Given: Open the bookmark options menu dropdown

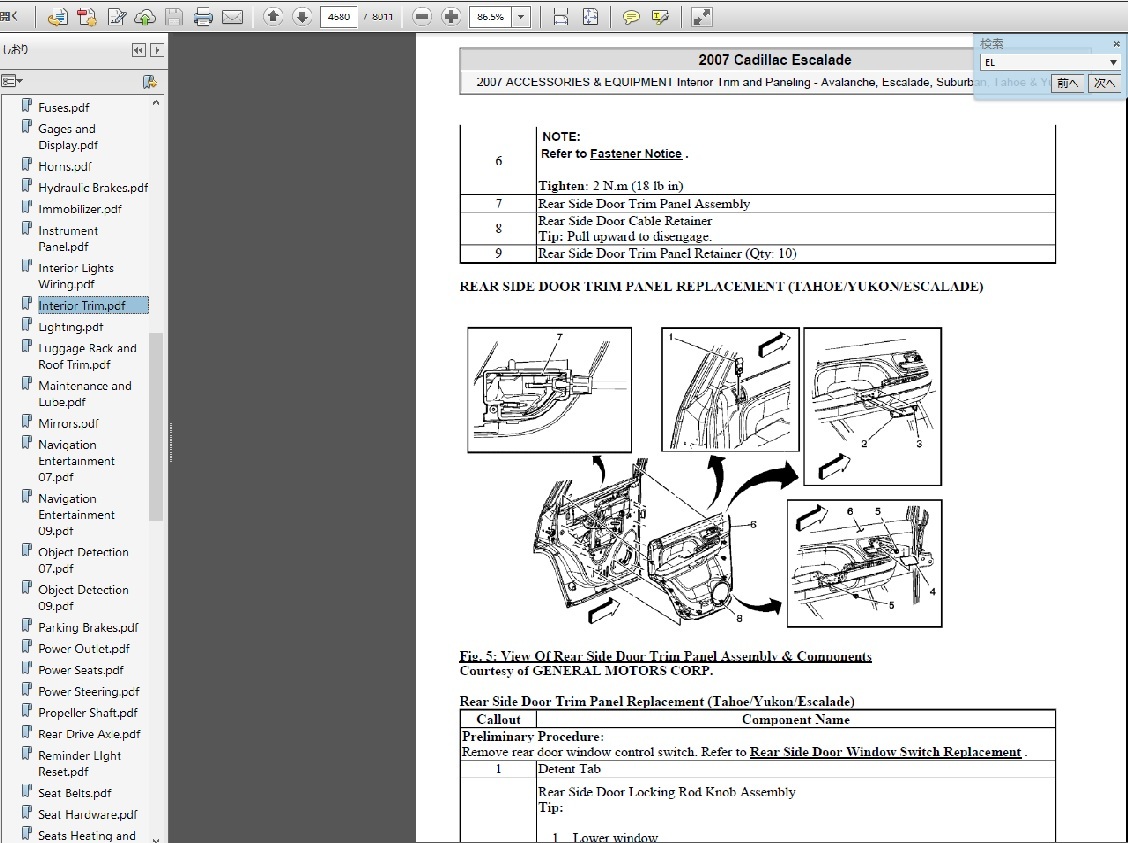Looking at the screenshot, I should (x=12, y=81).
